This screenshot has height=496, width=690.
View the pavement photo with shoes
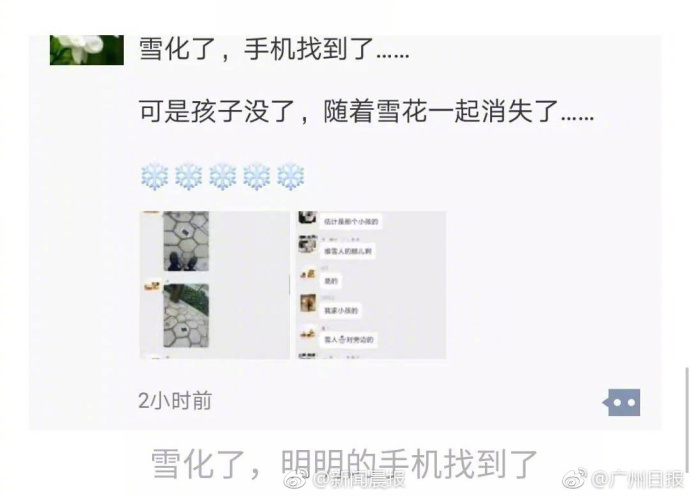[x=186, y=241]
